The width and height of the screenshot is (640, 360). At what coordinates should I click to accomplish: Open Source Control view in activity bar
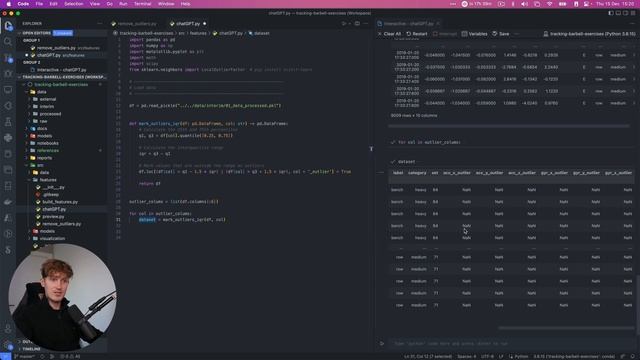[8, 58]
